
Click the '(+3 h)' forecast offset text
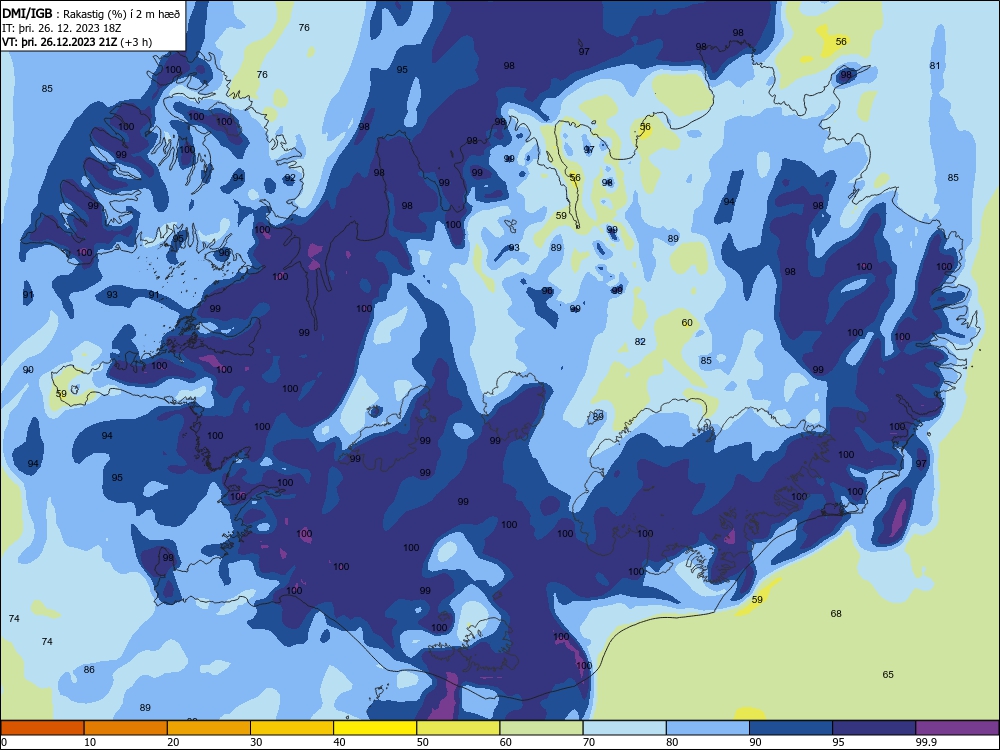pos(136,42)
